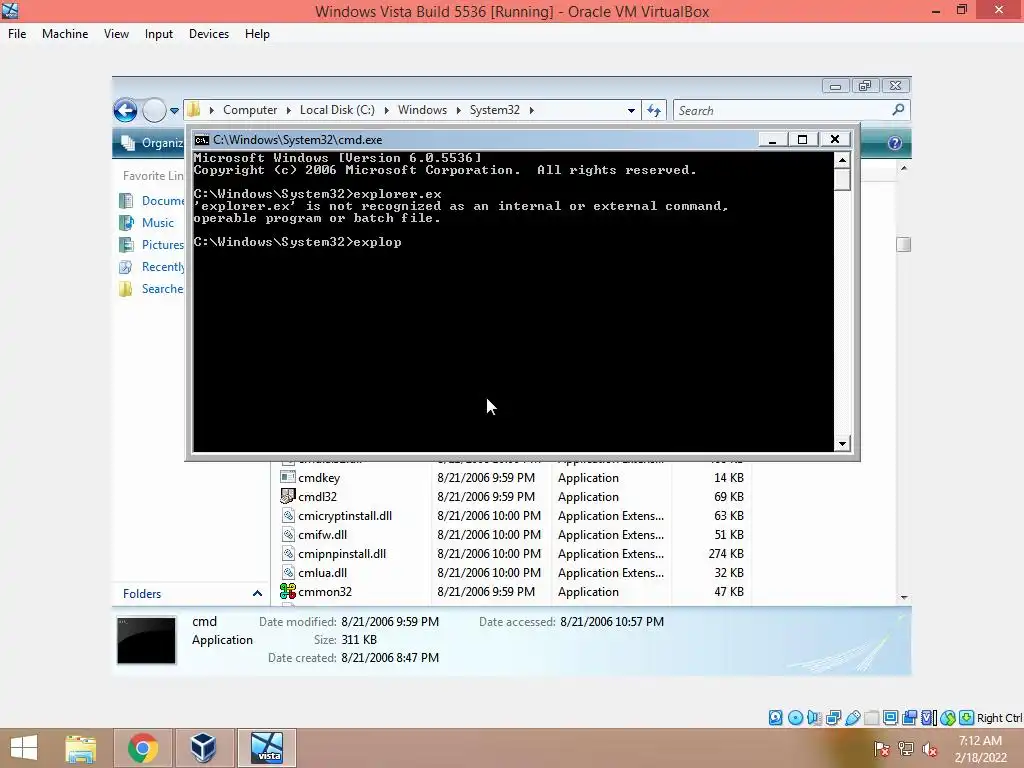Click the cmd window scrollbar up arrow
The width and height of the screenshot is (1024, 768).
842,159
